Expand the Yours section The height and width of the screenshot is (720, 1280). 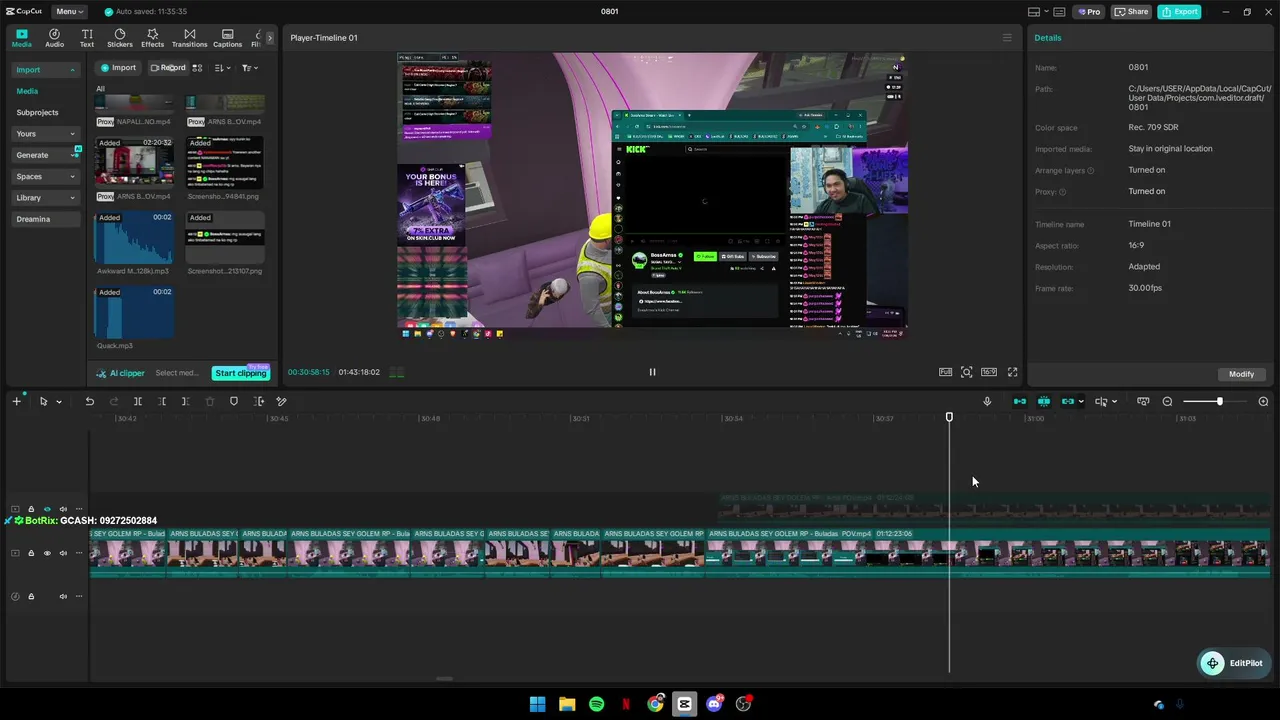(46, 134)
